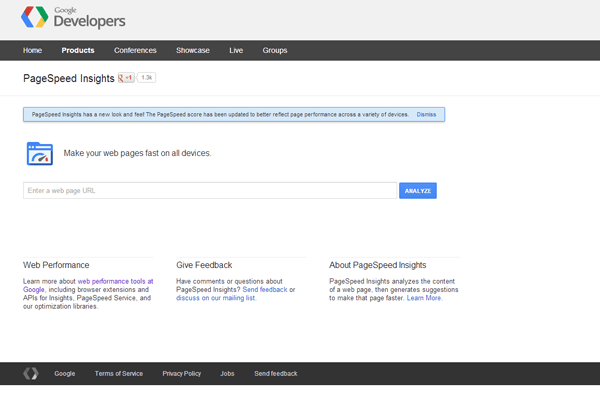The image size is (600, 400).
Task: Click the ANALYZE button
Action: 418,191
